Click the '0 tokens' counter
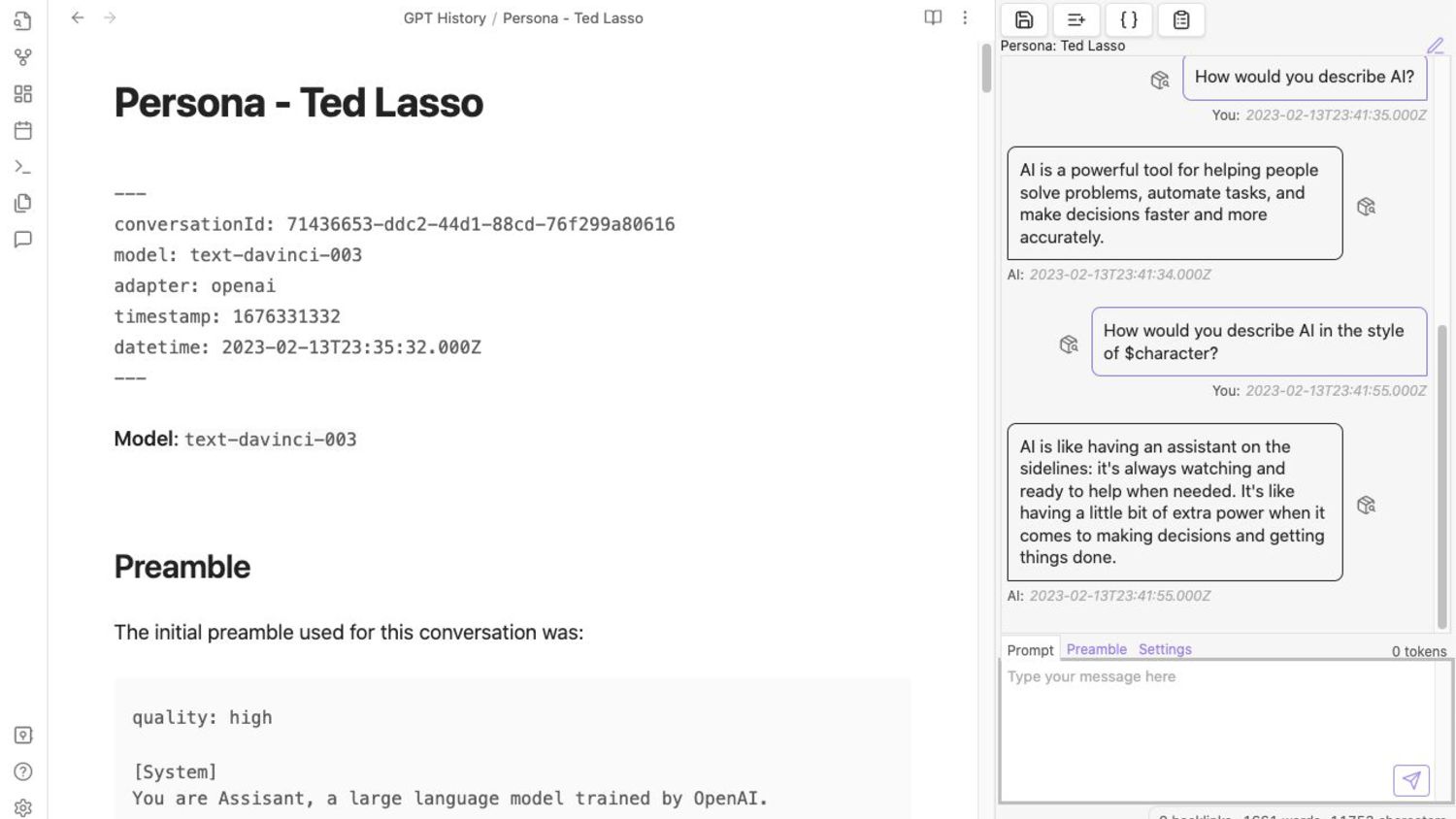Viewport: 1456px width, 819px height. click(x=1419, y=651)
